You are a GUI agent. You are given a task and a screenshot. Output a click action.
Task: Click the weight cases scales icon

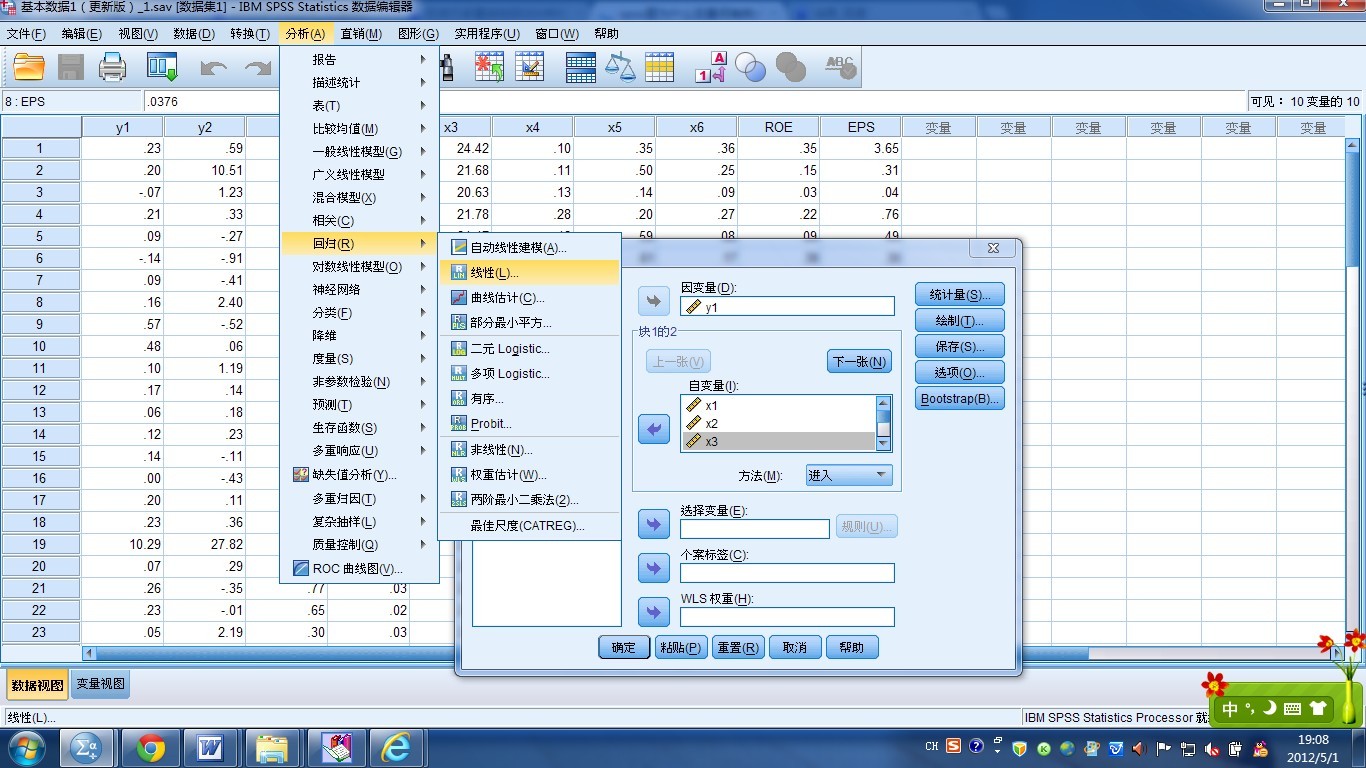[620, 67]
